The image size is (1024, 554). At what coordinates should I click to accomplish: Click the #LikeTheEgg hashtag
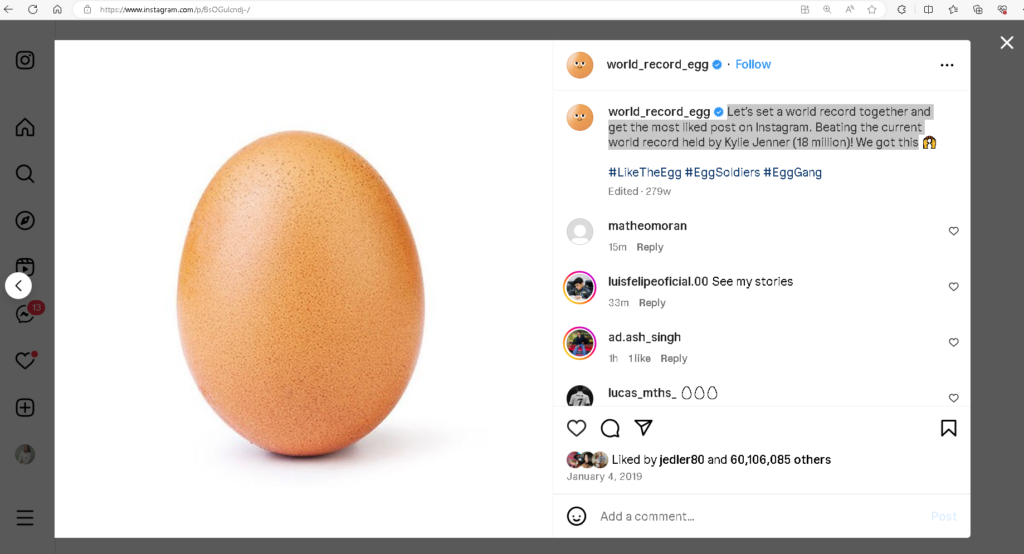[644, 172]
